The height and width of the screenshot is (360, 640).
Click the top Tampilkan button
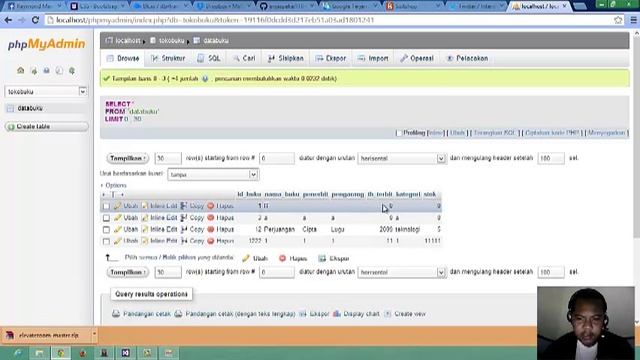[x=127, y=158]
